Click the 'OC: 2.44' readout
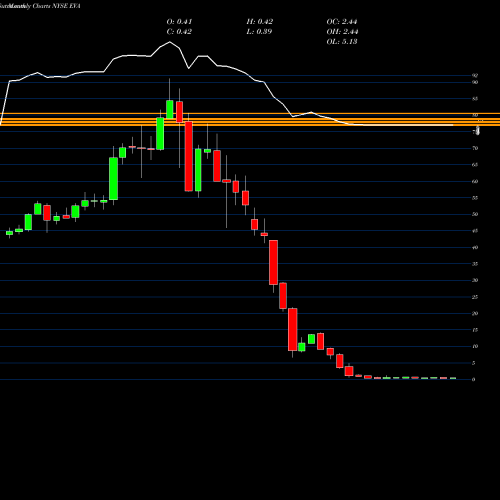This screenshot has width=500, height=500. [x=342, y=22]
